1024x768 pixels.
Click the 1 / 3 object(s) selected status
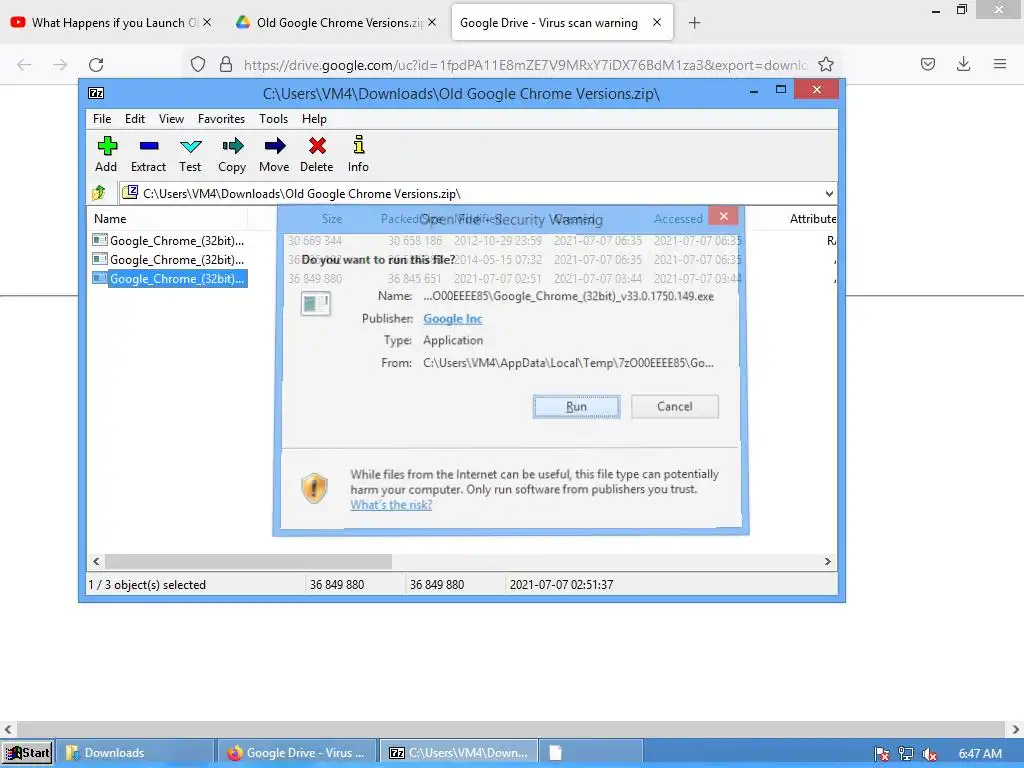click(147, 584)
